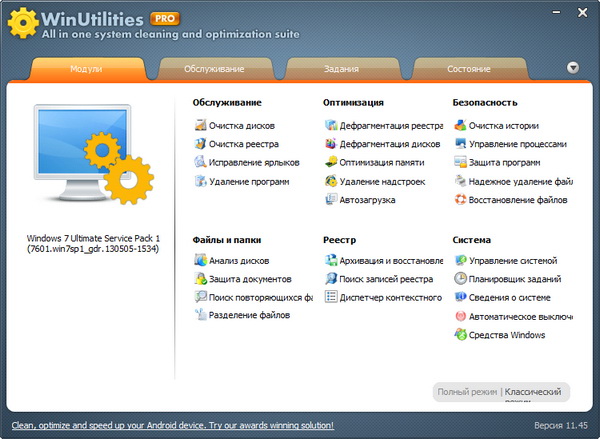Open Очистка реестра tool icon

200,144
